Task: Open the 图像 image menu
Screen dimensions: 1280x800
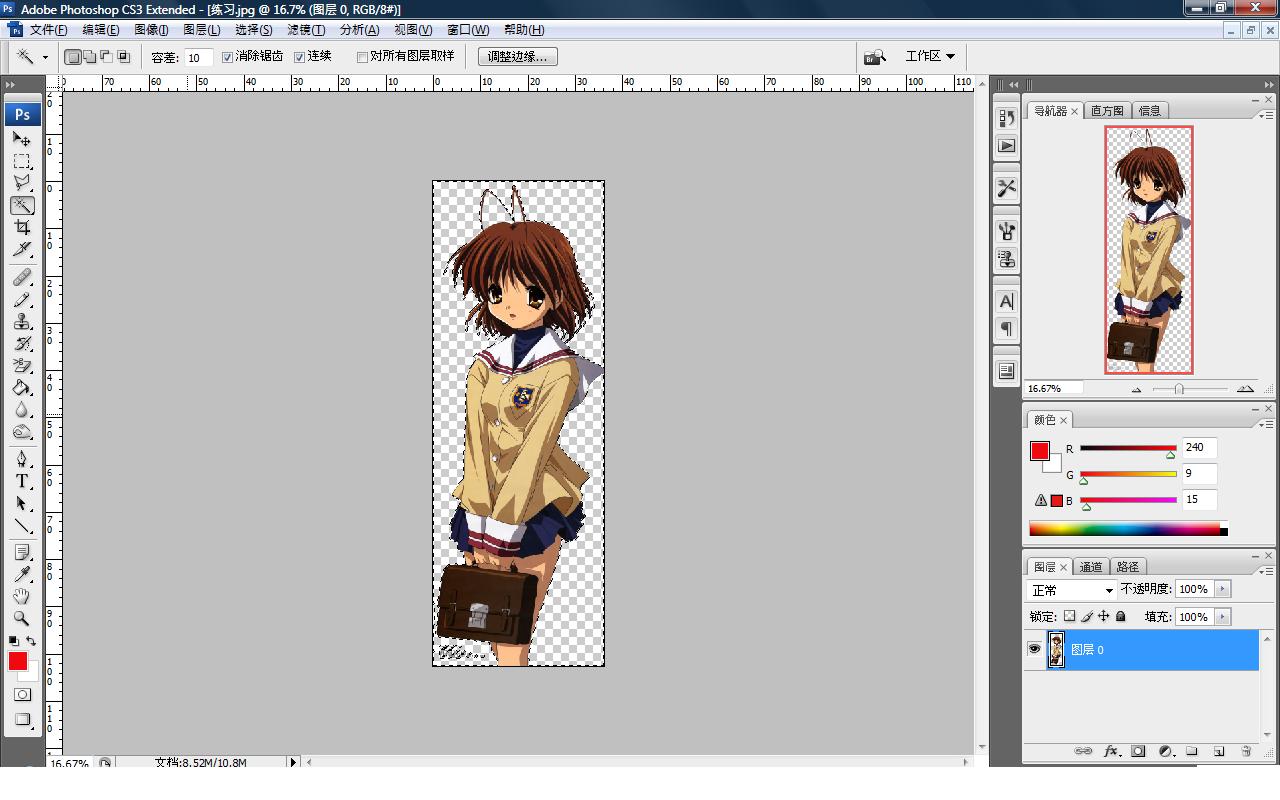Action: tap(151, 30)
